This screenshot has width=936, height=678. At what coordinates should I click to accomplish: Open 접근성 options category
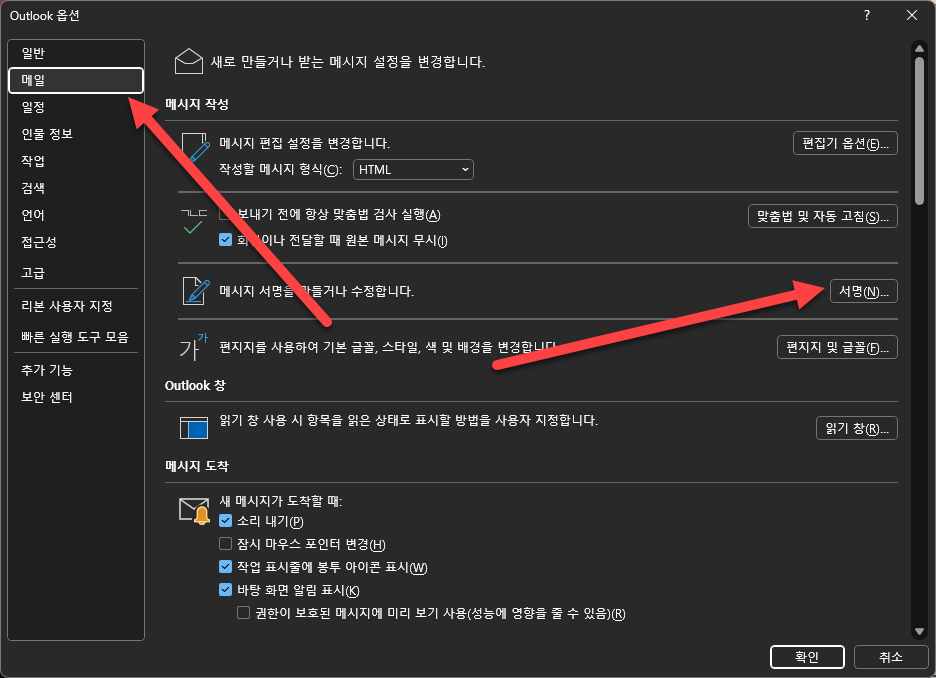[x=76, y=242]
